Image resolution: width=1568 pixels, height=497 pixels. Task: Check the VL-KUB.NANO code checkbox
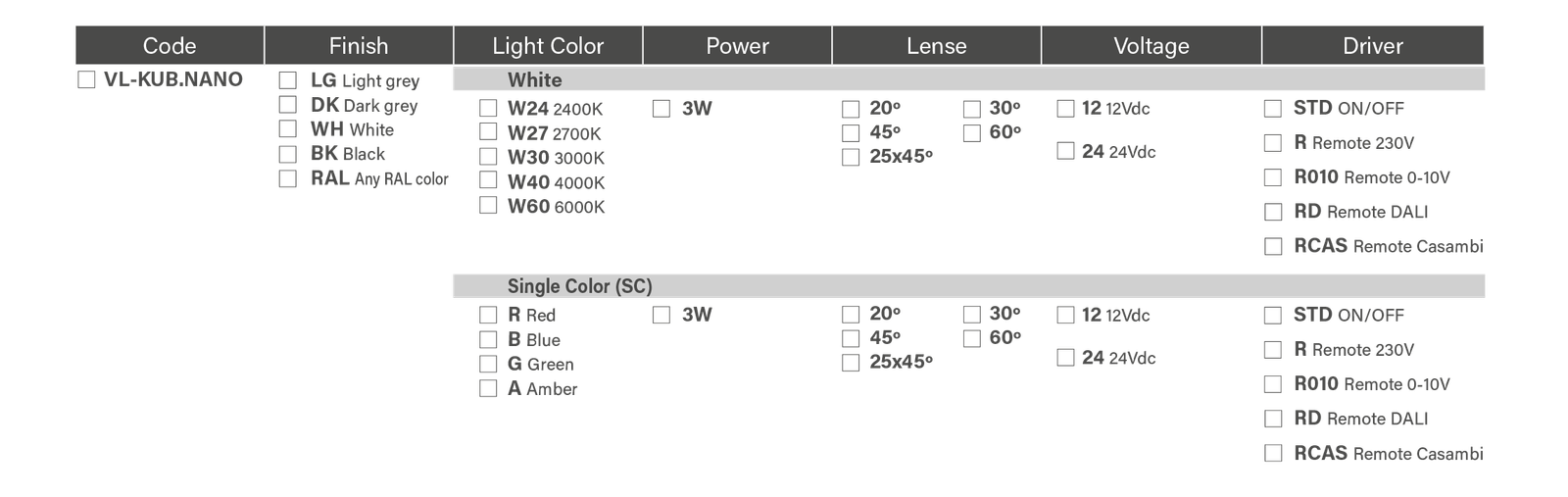point(86,80)
